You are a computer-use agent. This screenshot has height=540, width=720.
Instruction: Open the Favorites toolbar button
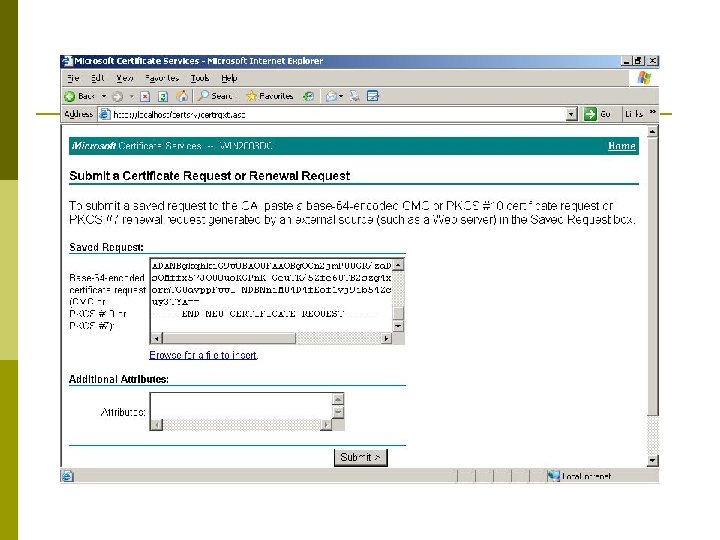[270, 96]
